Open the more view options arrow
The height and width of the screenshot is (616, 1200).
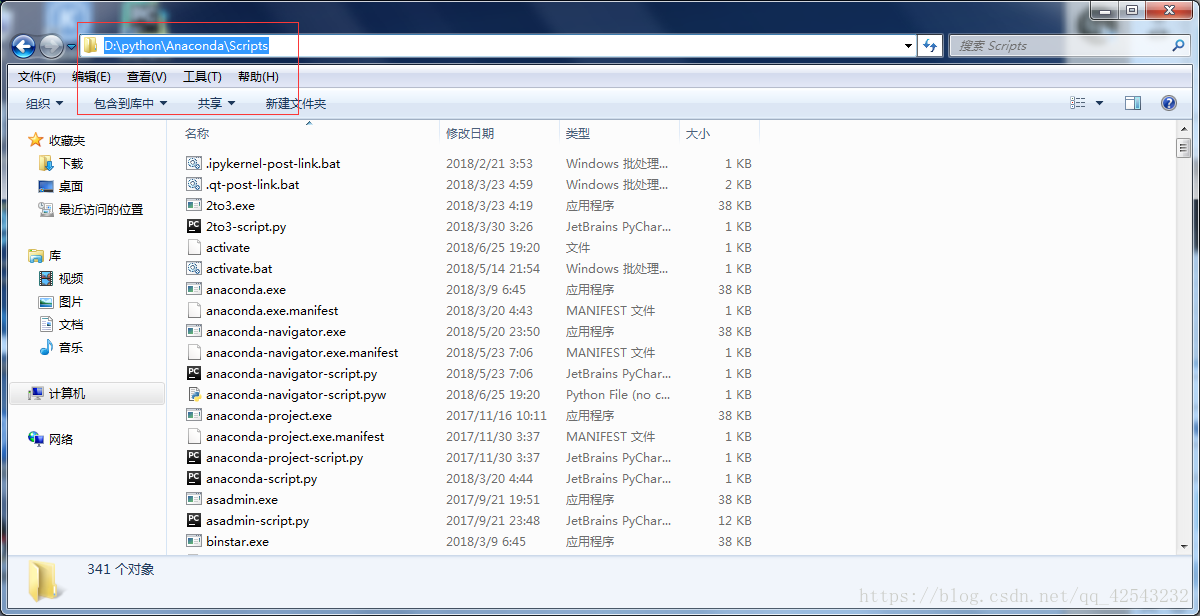click(x=1099, y=103)
